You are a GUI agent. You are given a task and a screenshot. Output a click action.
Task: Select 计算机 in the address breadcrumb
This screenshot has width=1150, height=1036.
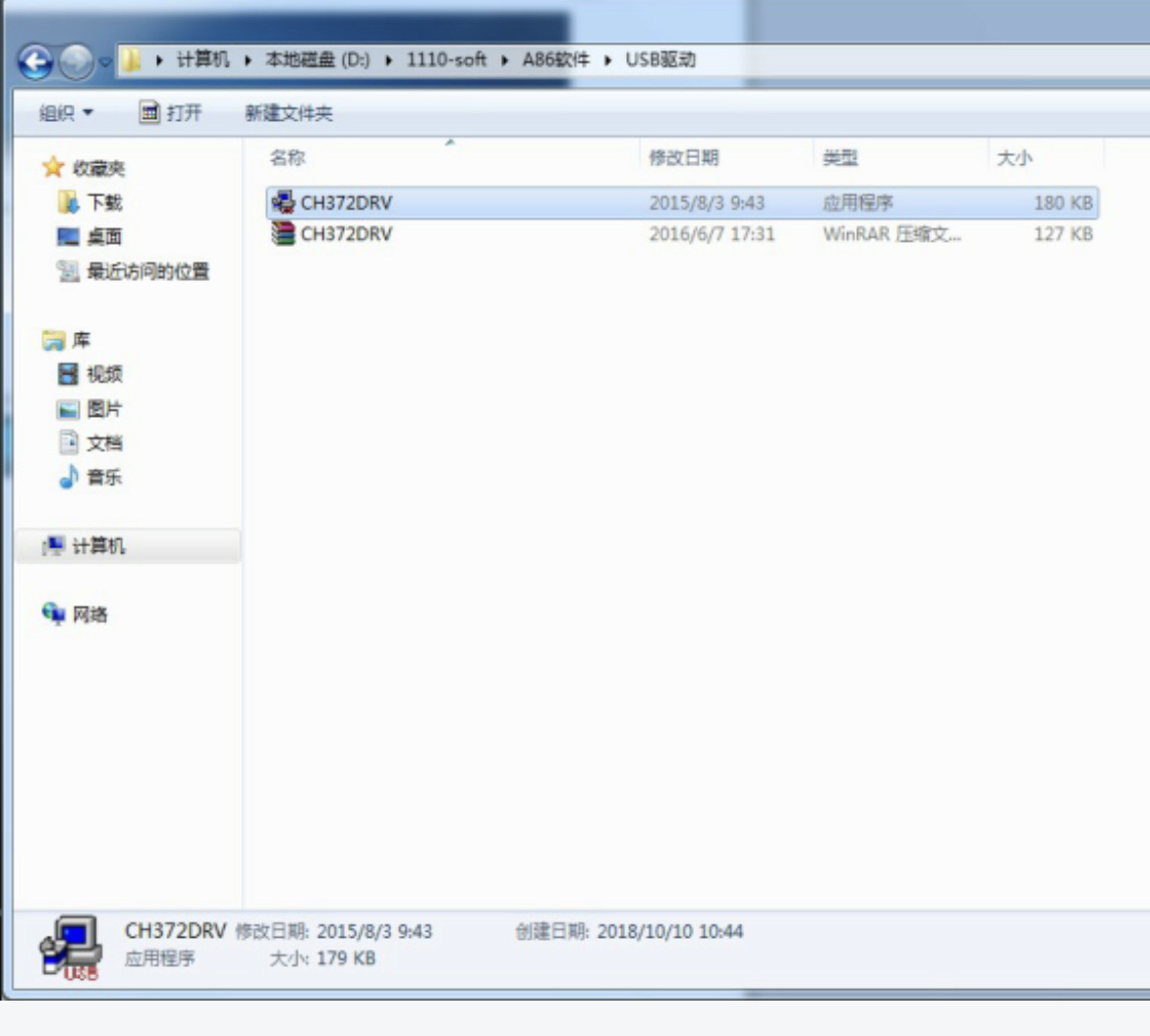[x=203, y=59]
